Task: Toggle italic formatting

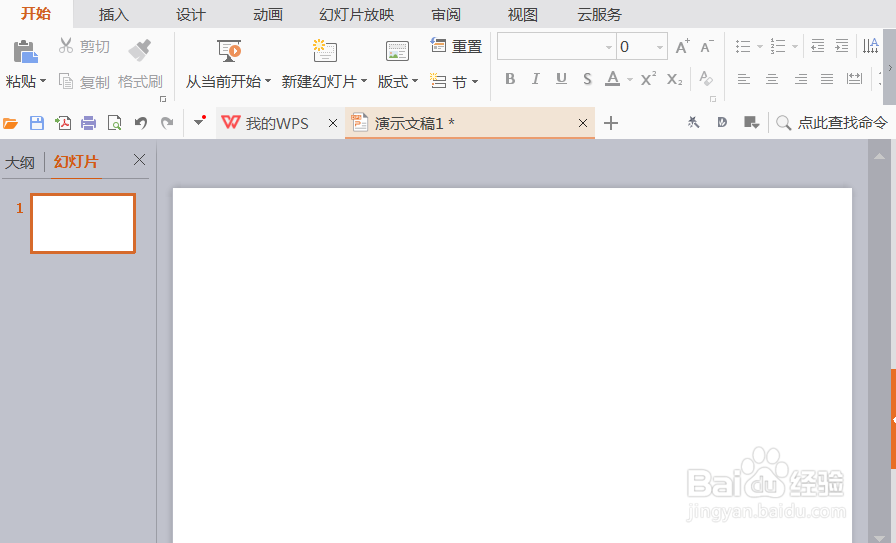Action: (535, 79)
